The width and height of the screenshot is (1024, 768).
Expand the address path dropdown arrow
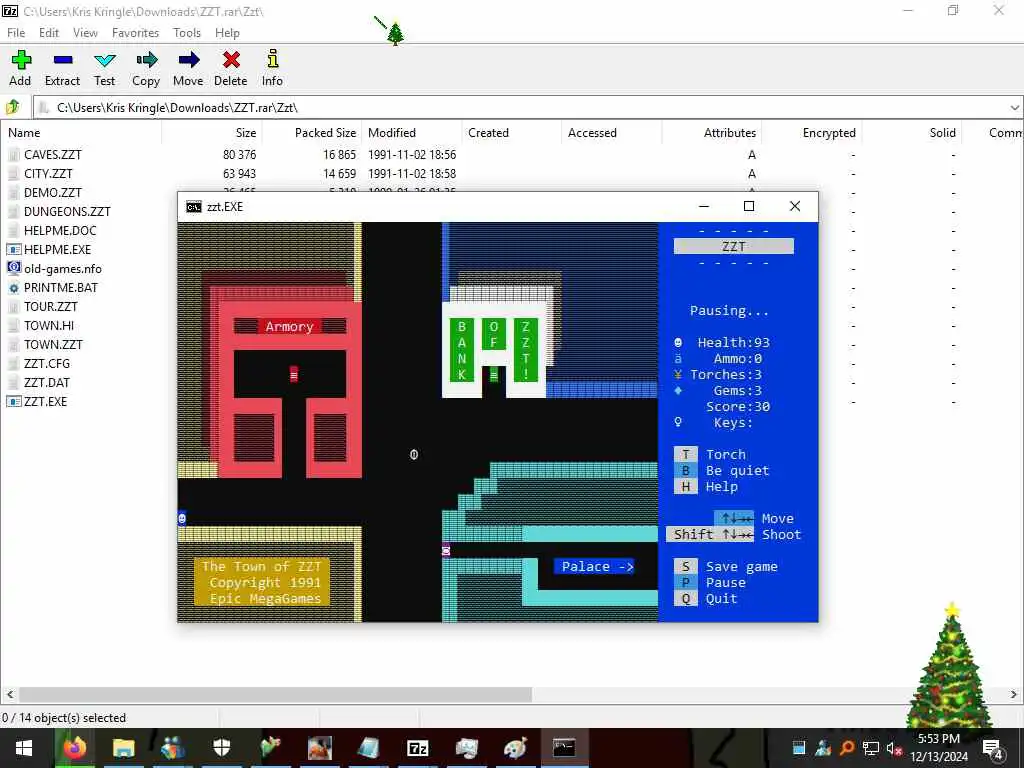point(1014,108)
